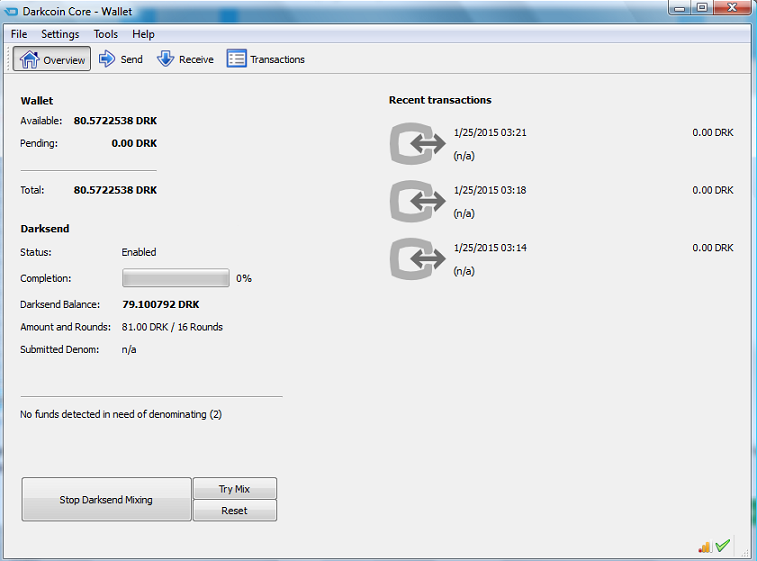The width and height of the screenshot is (757, 561).
Task: Open the Receive page
Action: pyautogui.click(x=185, y=59)
